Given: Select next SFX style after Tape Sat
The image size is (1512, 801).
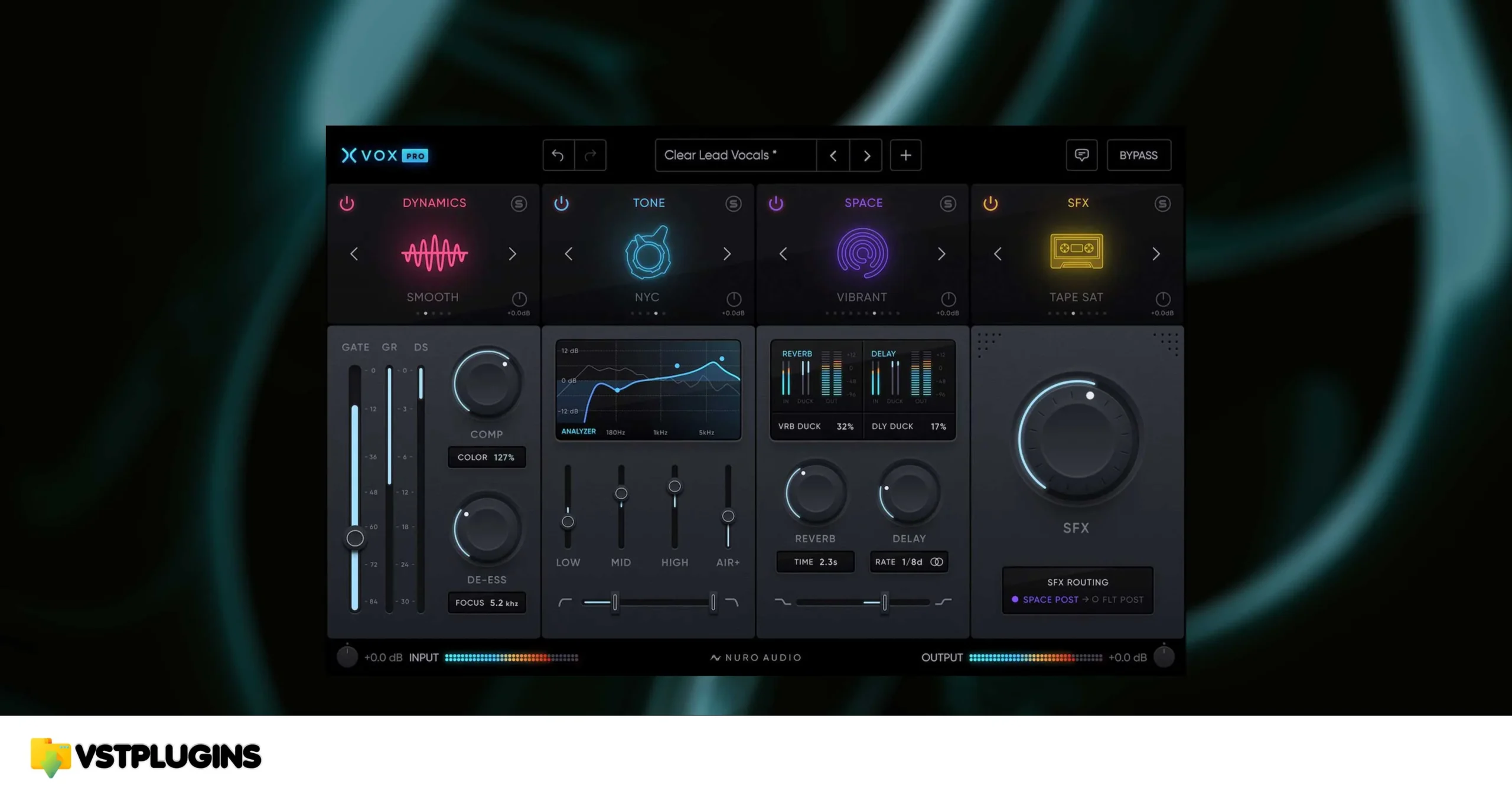Looking at the screenshot, I should (1156, 254).
